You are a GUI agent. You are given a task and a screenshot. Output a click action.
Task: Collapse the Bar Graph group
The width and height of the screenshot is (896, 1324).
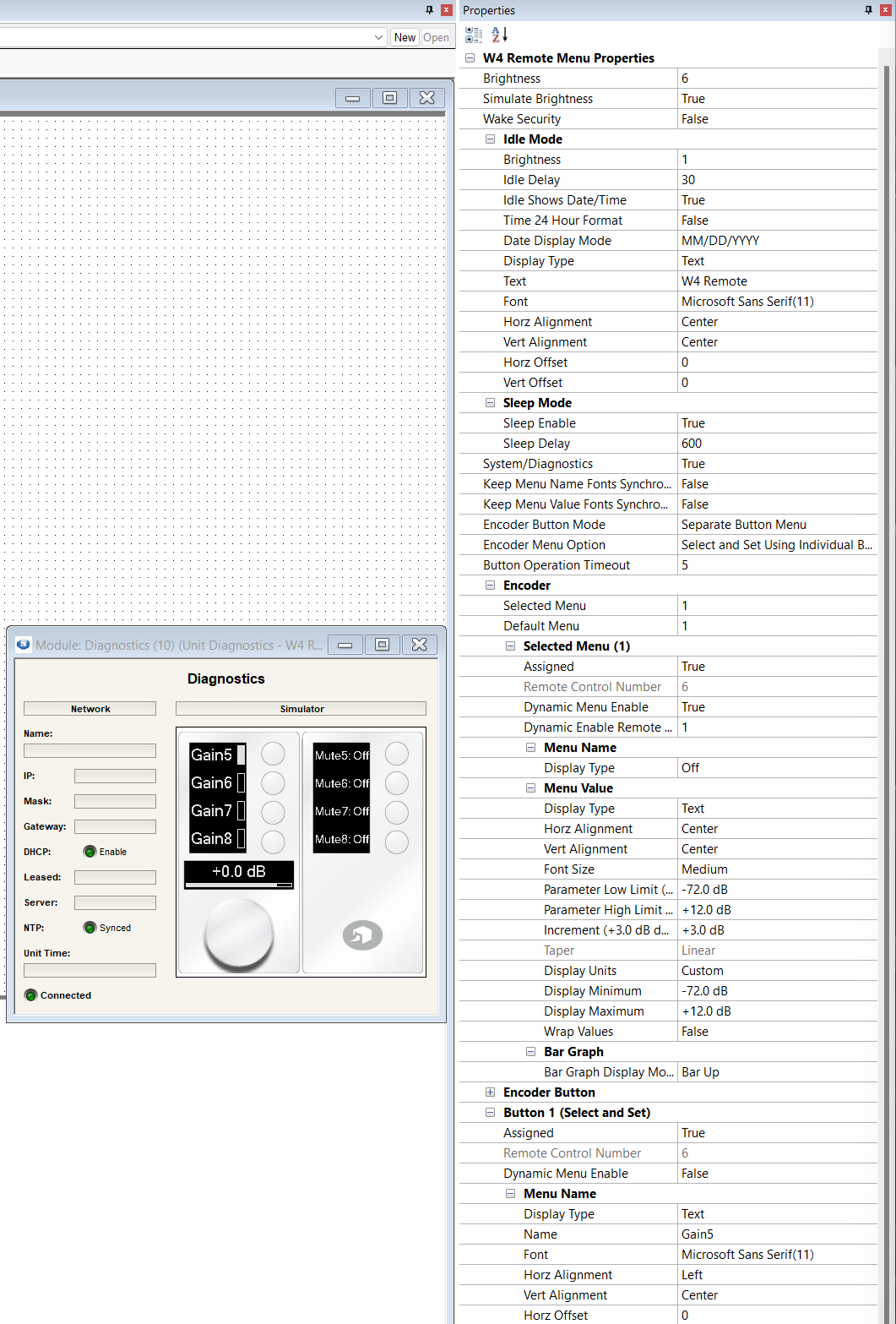pos(530,1052)
